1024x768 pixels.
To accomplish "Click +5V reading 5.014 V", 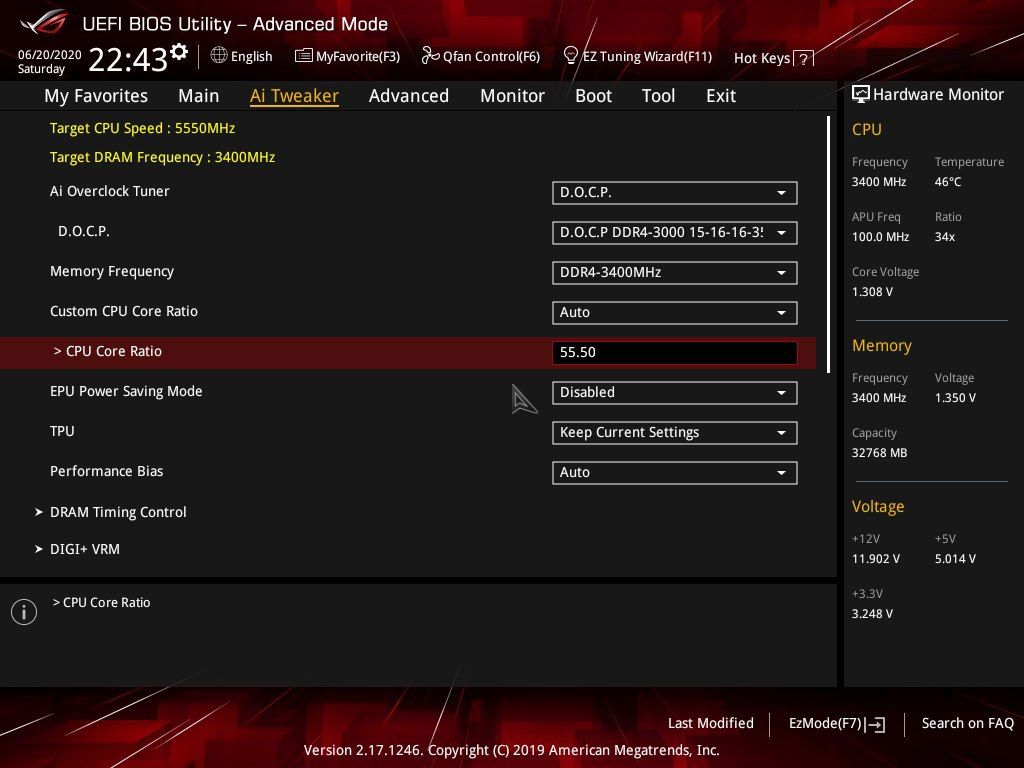I will [x=955, y=559].
